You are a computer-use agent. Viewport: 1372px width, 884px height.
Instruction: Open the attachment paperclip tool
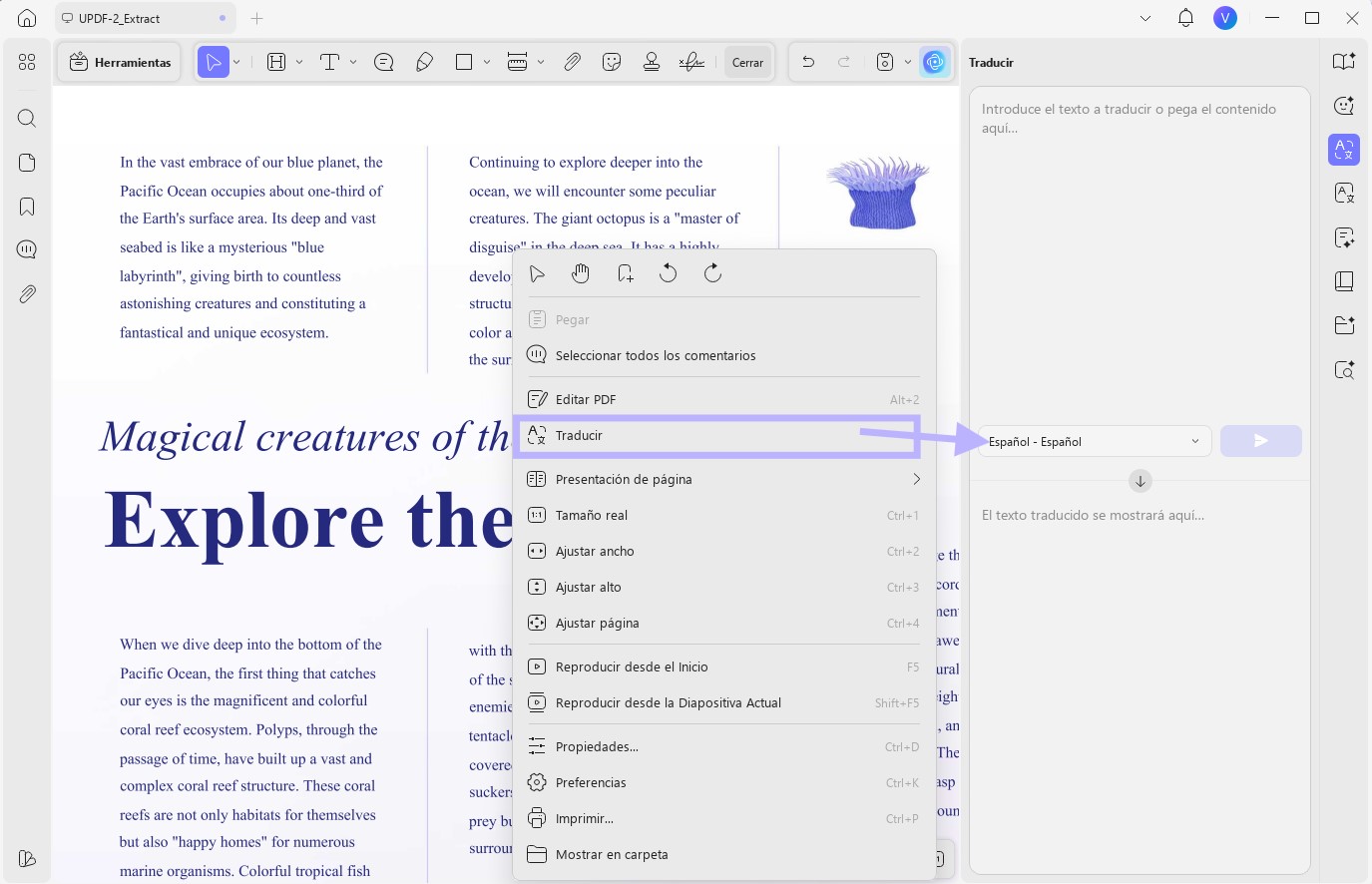click(572, 62)
